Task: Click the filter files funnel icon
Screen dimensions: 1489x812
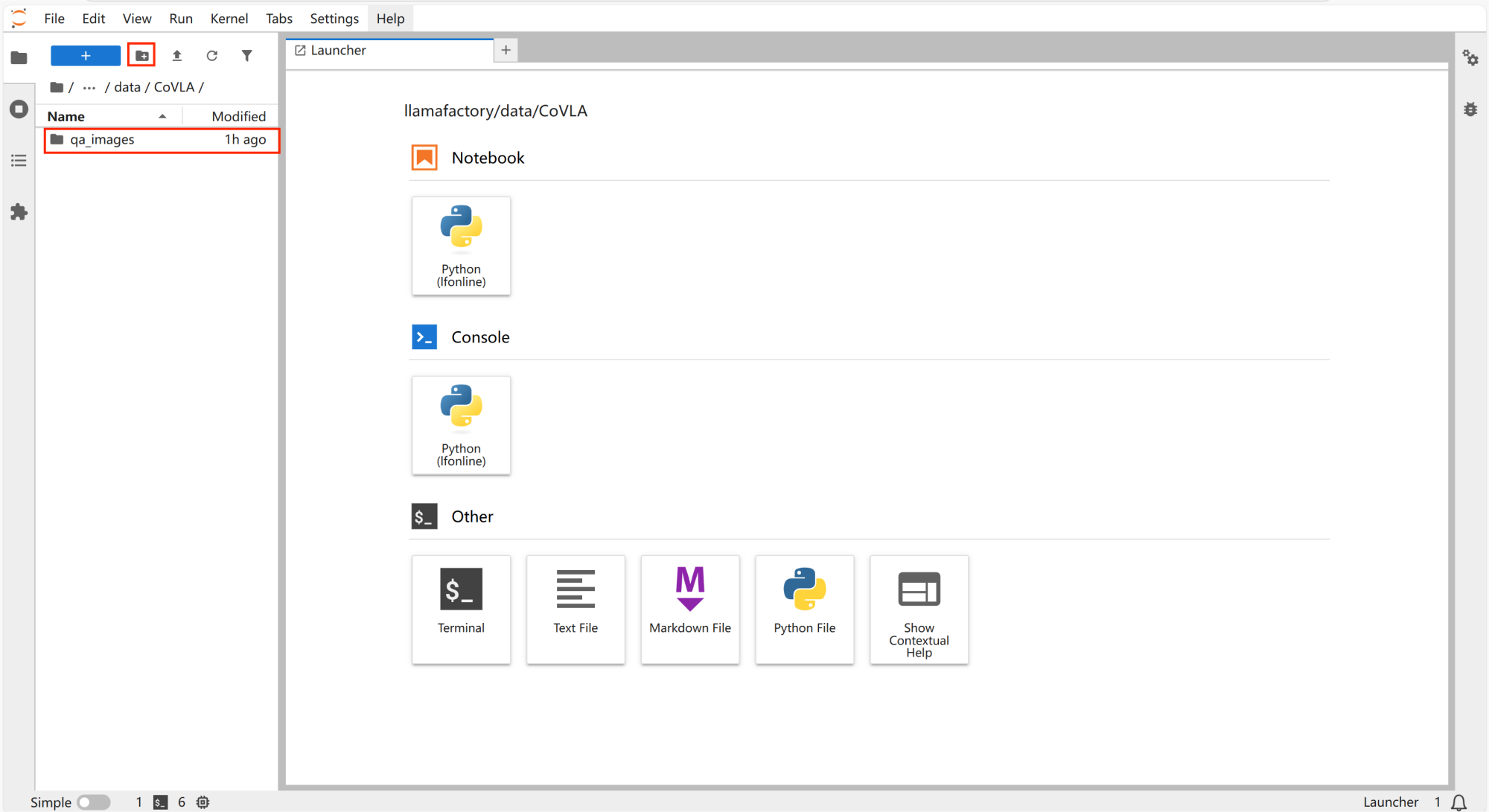Action: [247, 56]
